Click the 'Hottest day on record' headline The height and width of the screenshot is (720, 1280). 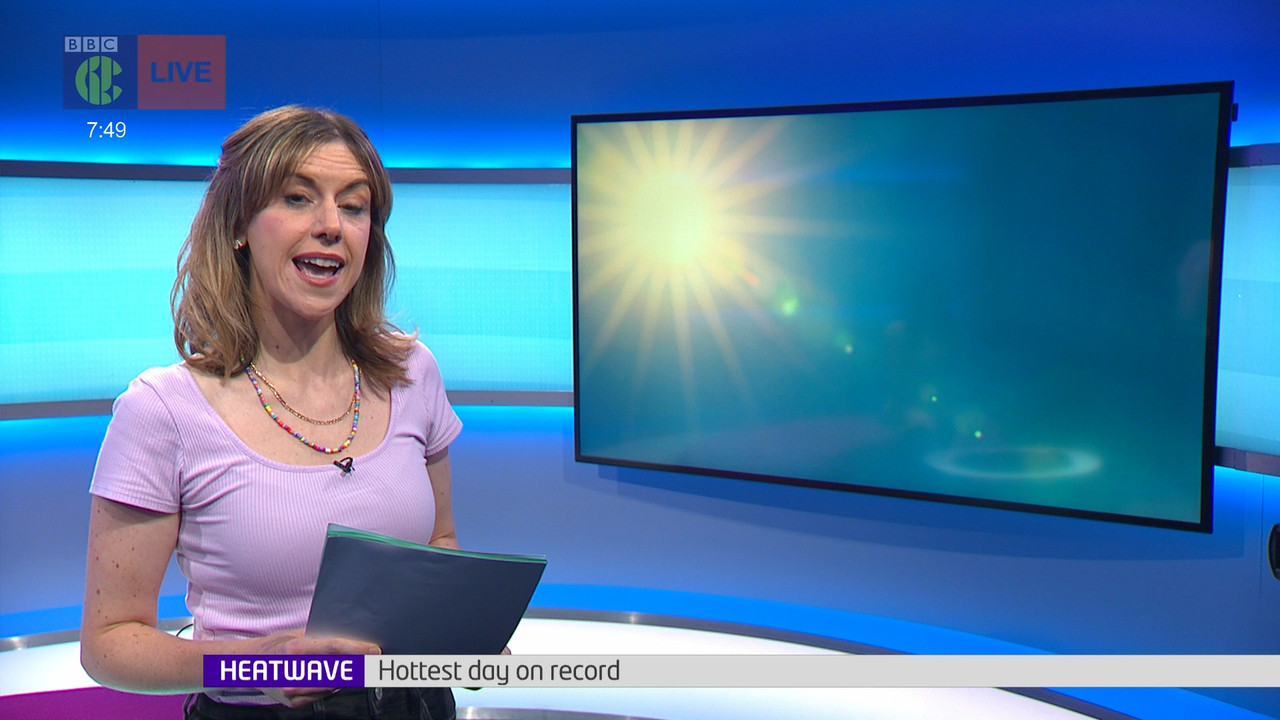click(499, 671)
